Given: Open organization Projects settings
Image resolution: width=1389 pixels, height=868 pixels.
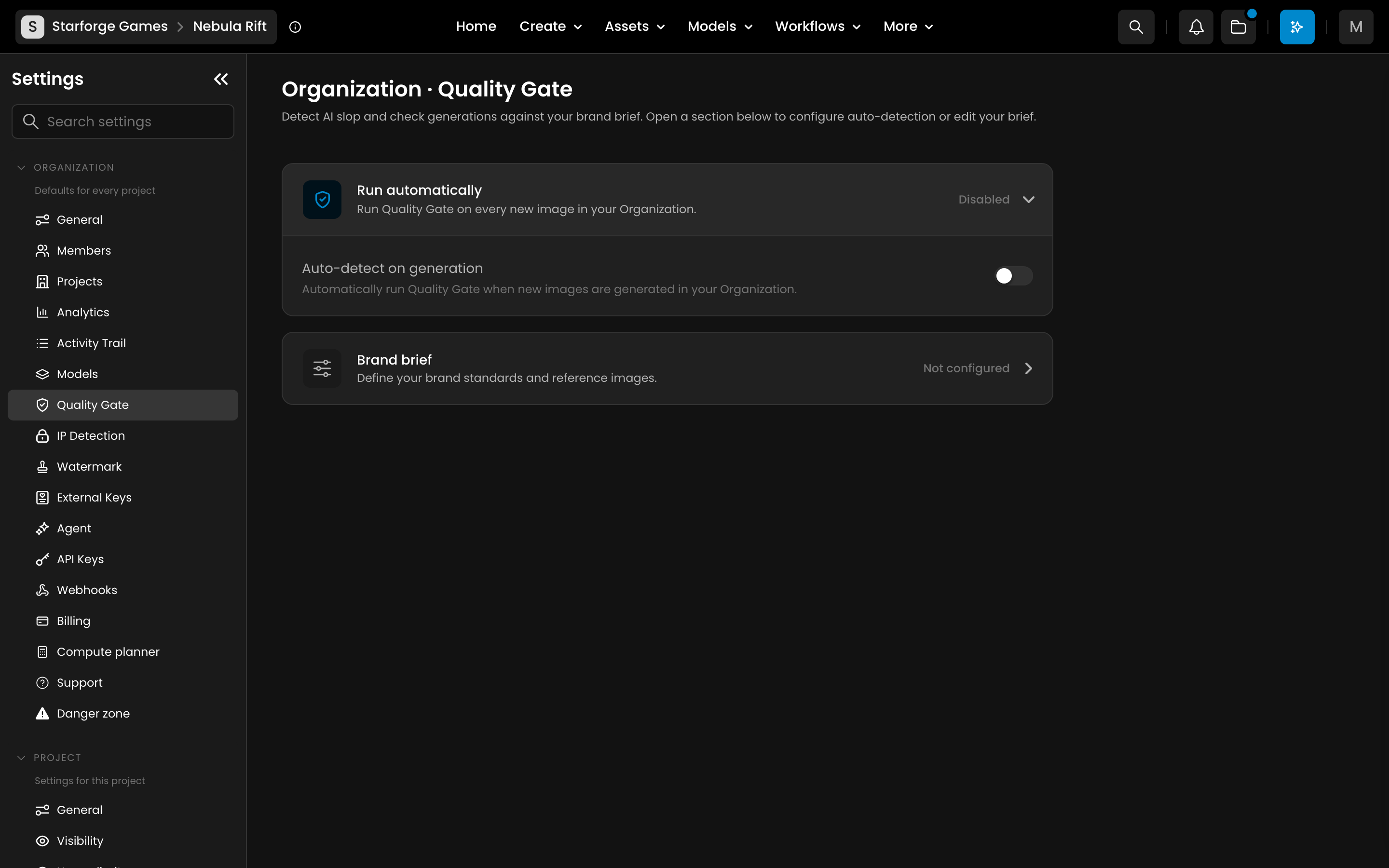Looking at the screenshot, I should point(123,281).
